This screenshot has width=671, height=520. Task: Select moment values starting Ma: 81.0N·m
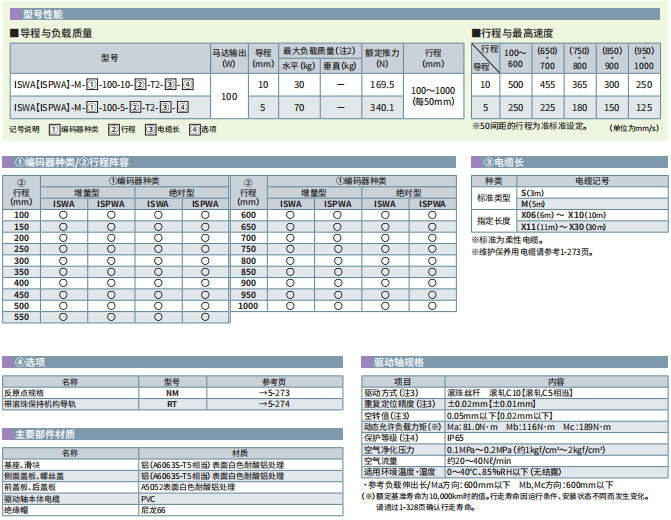pos(529,427)
